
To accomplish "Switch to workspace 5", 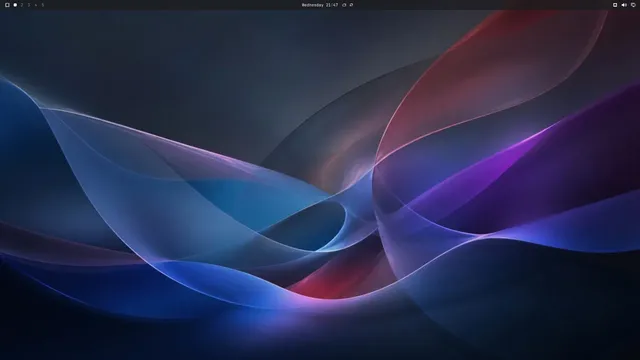I will (x=42, y=5).
